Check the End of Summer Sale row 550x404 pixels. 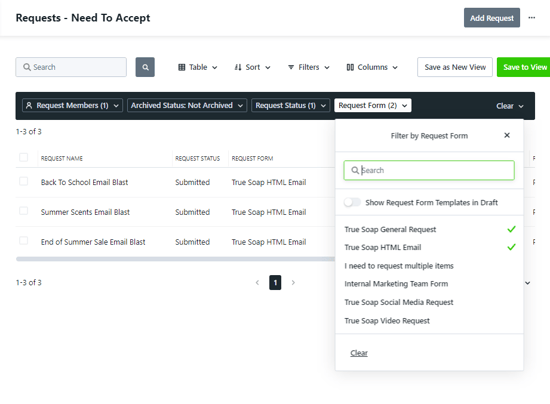24,241
